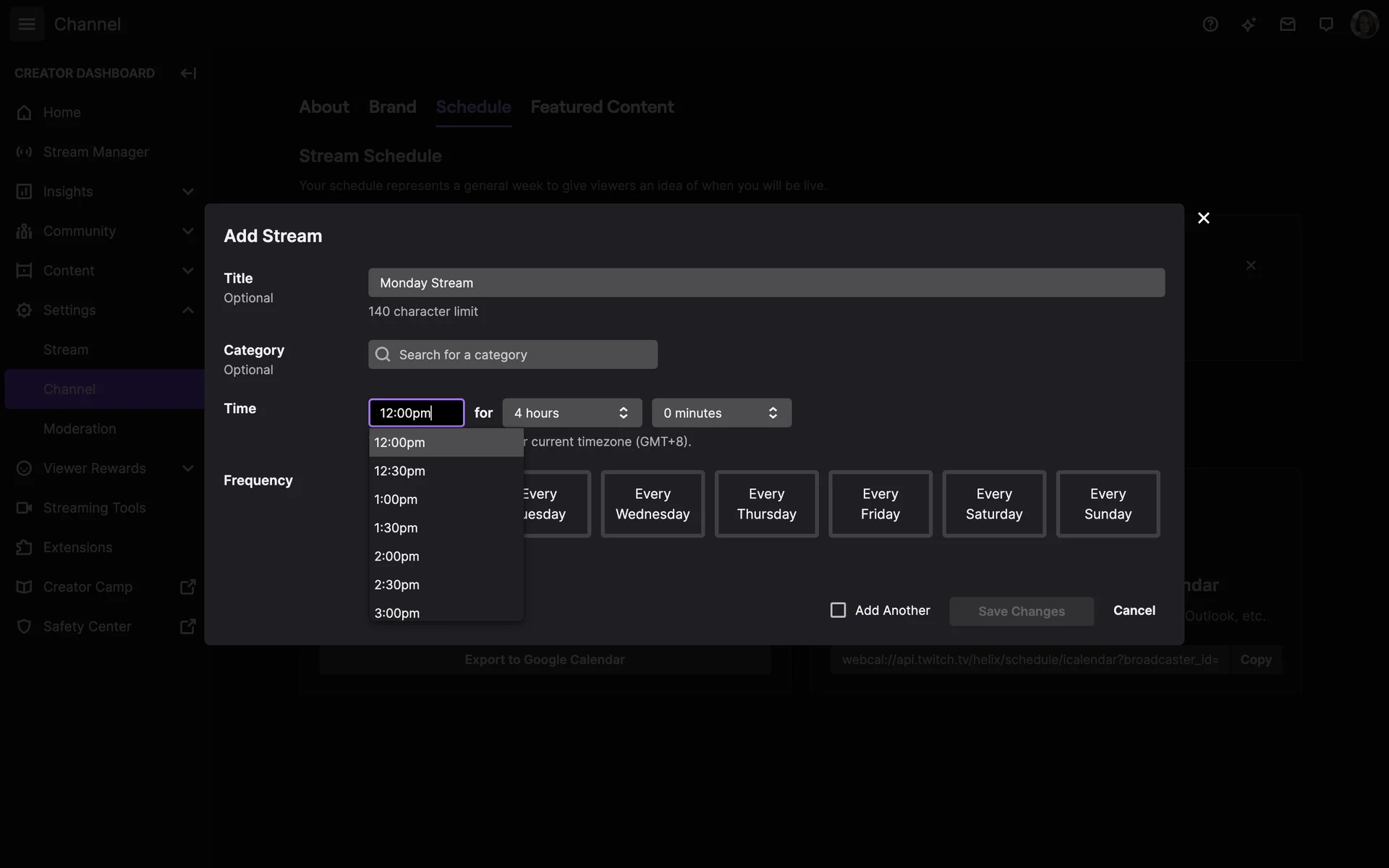This screenshot has width=1389, height=868.
Task: Click the sparkle icon in top bar
Action: 1249,25
